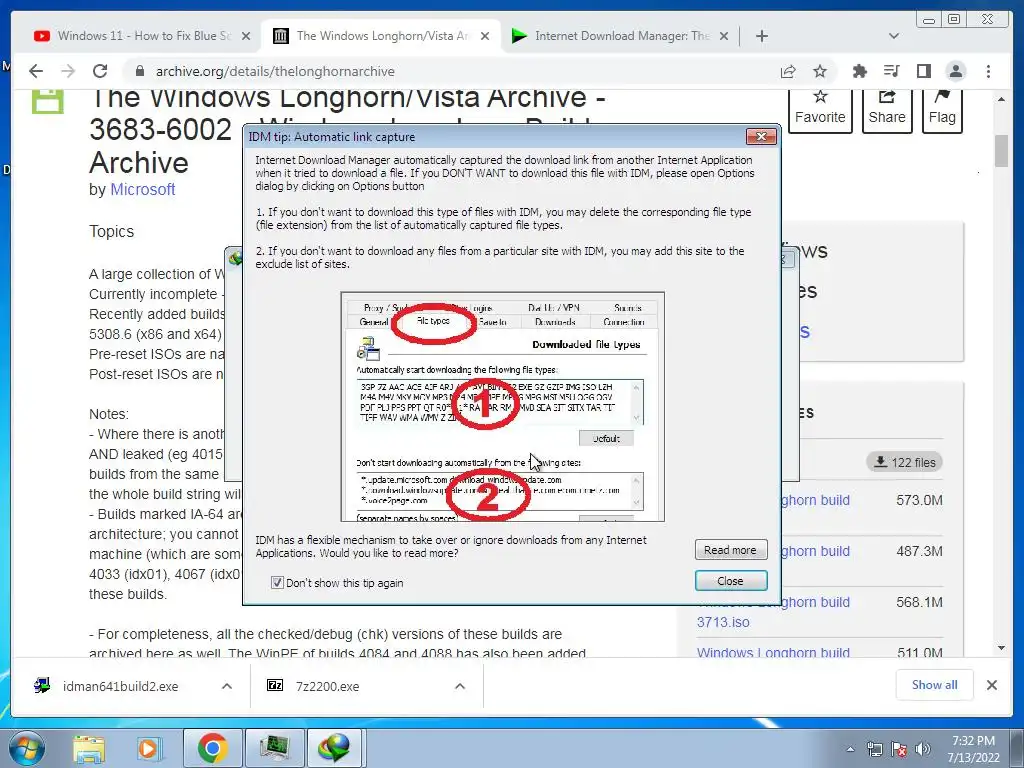Open the 3713.iso download link
1024x768 pixels.
click(x=723, y=622)
